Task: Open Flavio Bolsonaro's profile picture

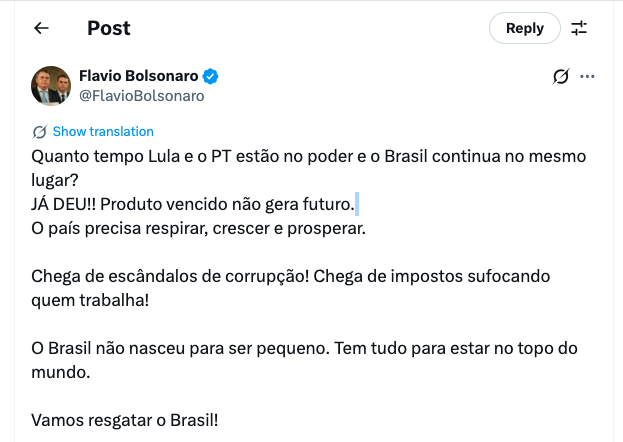Action: 50,86
